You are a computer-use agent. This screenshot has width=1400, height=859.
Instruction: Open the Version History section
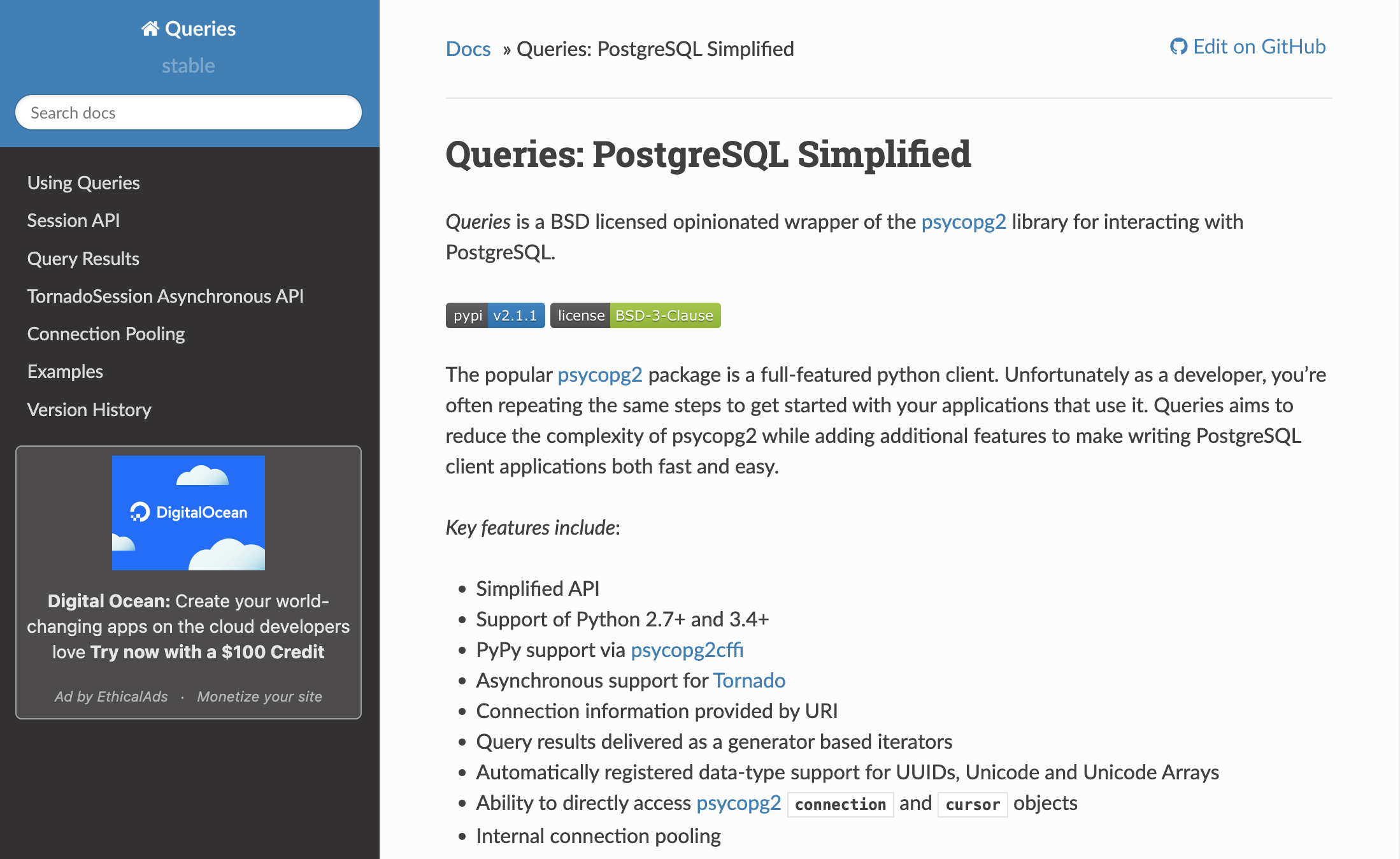pyautogui.click(x=89, y=408)
